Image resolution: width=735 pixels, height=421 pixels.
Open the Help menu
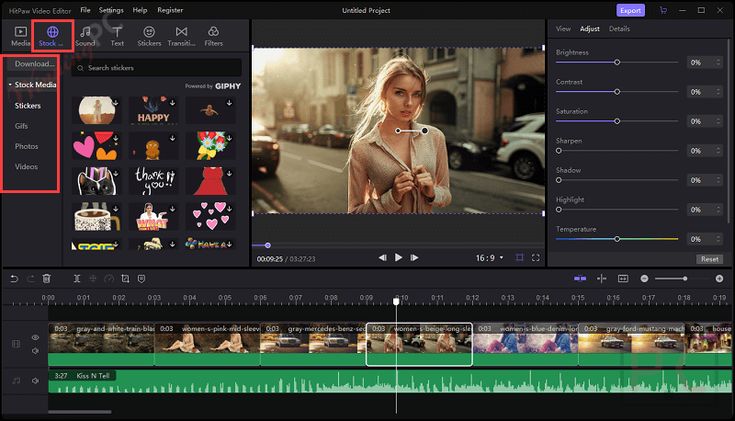click(140, 10)
